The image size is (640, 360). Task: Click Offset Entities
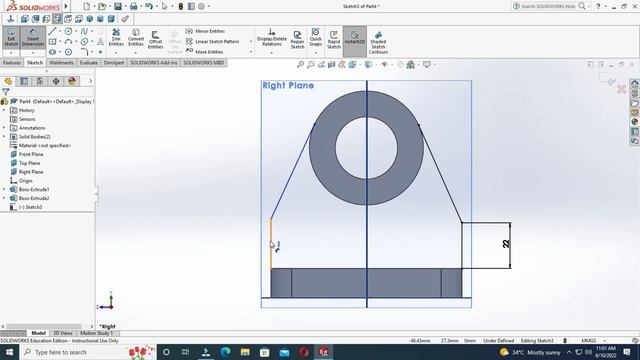(156, 40)
